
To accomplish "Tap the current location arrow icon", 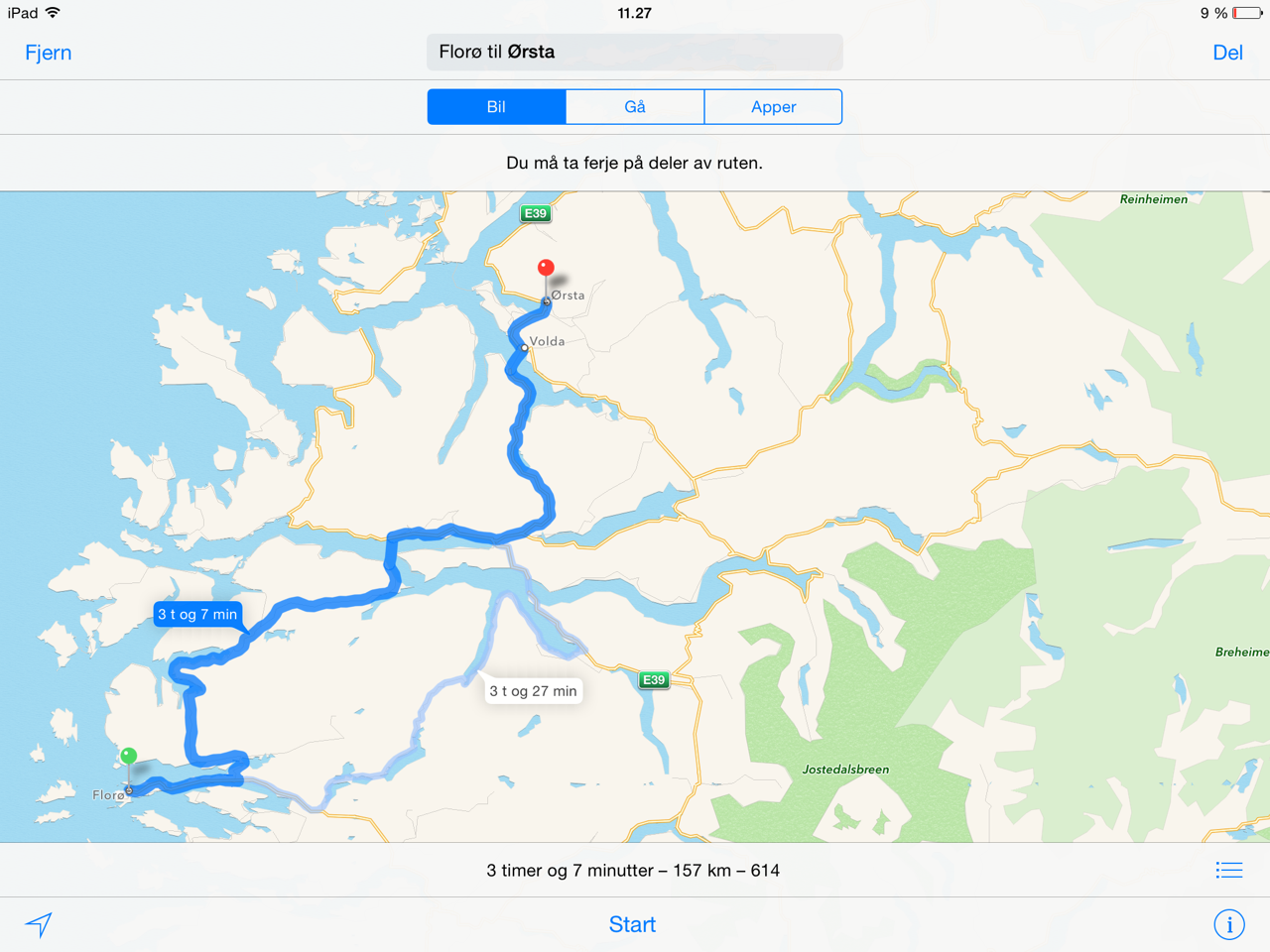I will click(39, 924).
